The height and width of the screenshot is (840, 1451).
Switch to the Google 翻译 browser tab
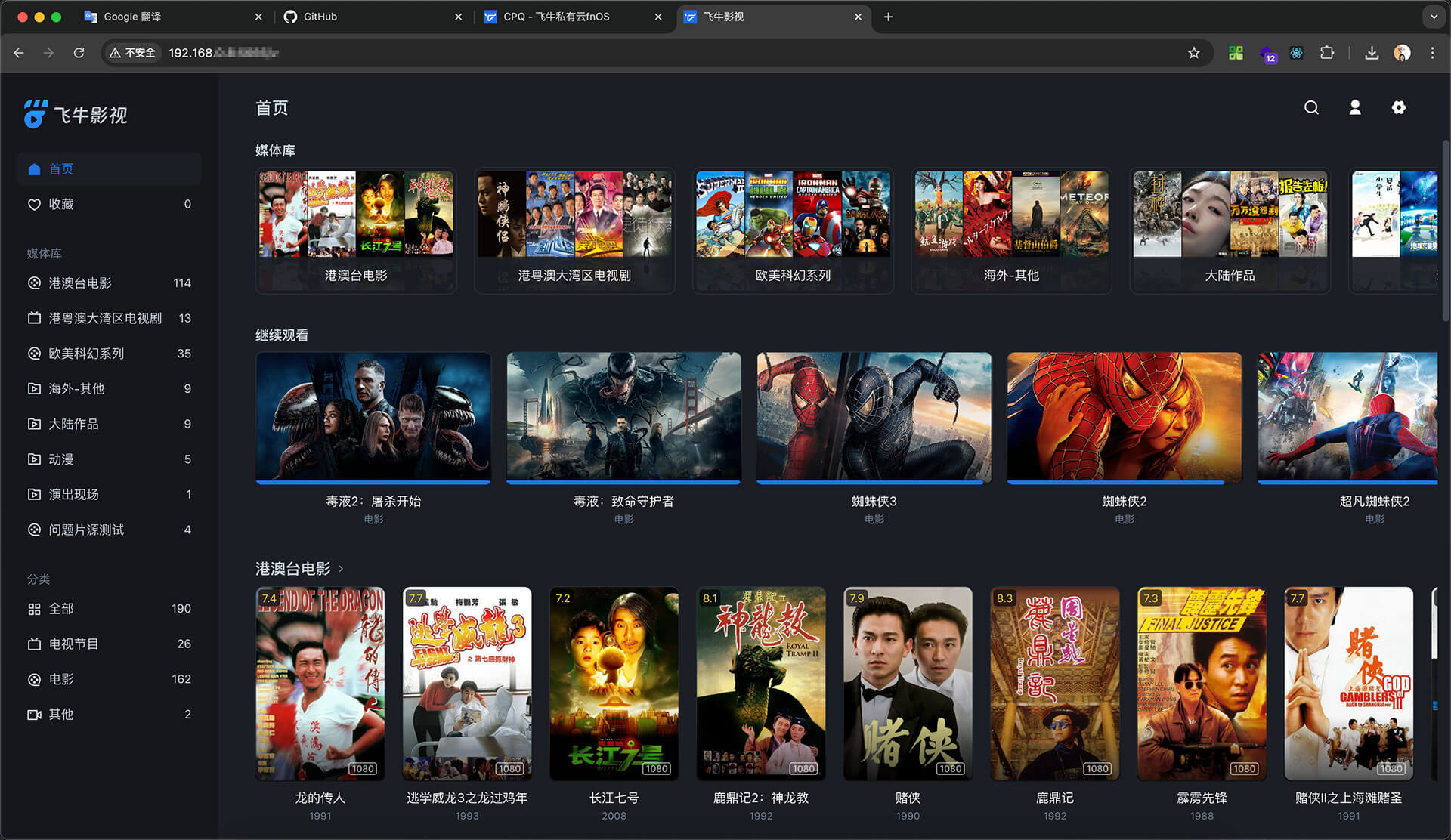pyautogui.click(x=172, y=17)
